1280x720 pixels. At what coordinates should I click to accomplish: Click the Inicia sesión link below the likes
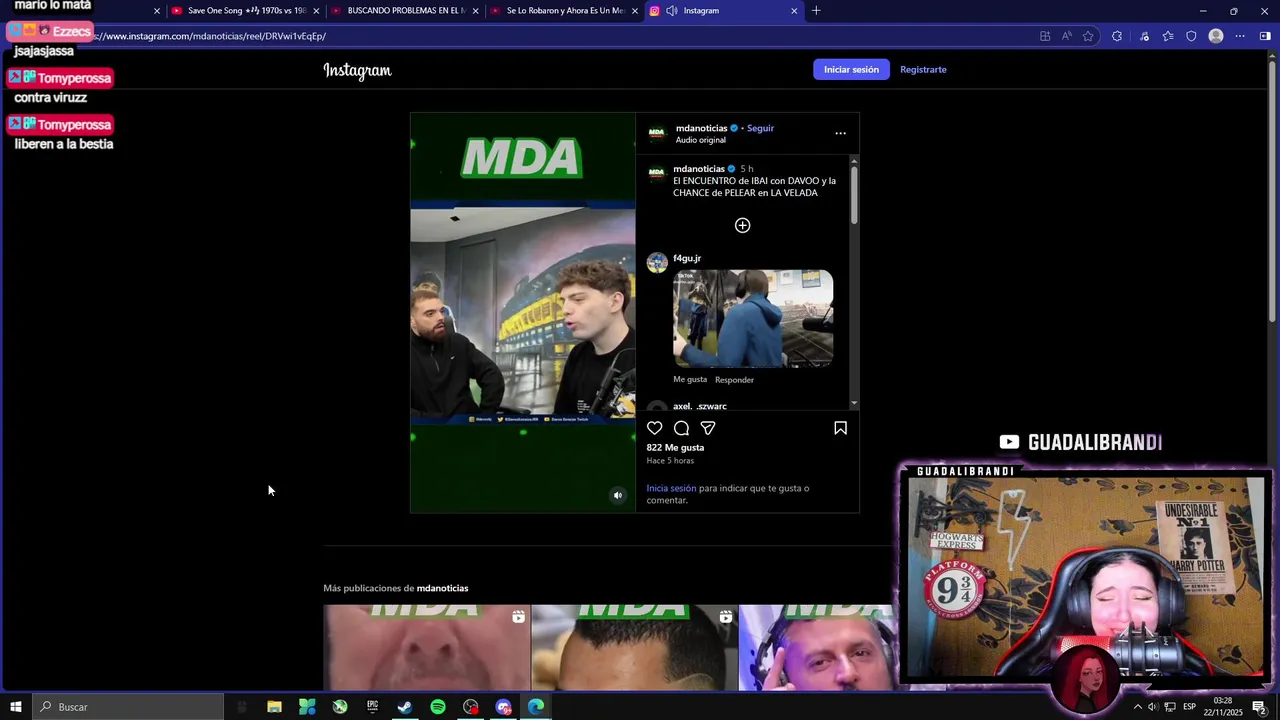[671, 488]
